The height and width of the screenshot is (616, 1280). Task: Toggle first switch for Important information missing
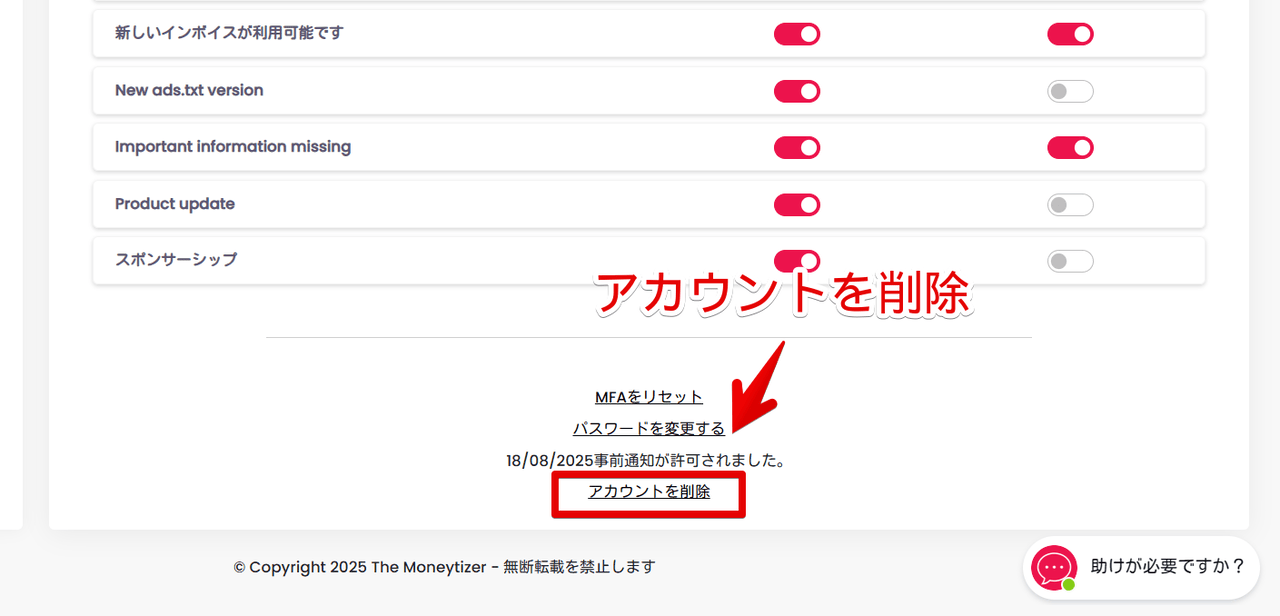click(x=797, y=148)
